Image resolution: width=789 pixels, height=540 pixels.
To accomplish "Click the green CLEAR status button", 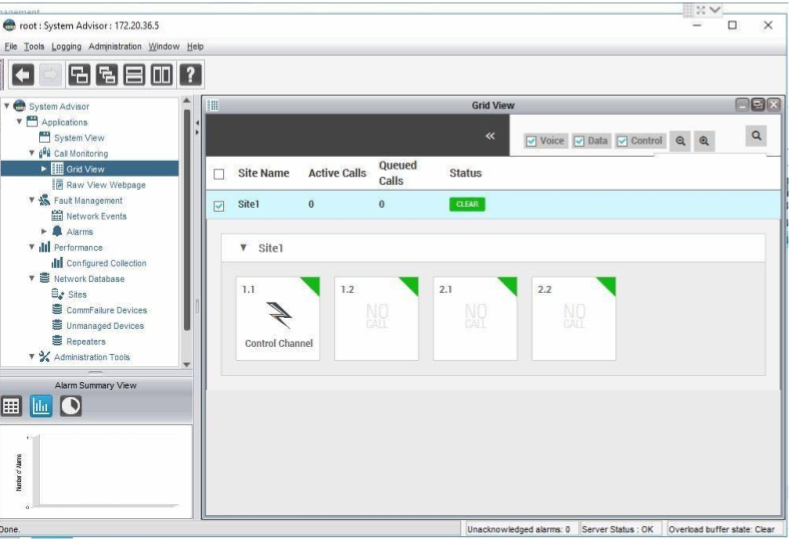I will pyautogui.click(x=466, y=204).
